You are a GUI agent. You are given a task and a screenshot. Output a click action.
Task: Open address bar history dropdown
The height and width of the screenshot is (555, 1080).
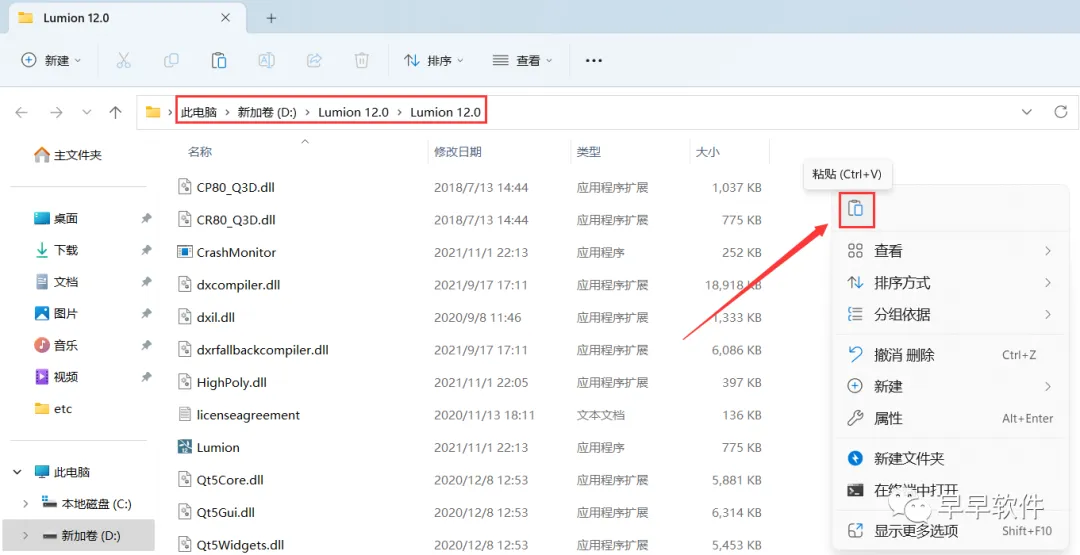[x=1026, y=112]
